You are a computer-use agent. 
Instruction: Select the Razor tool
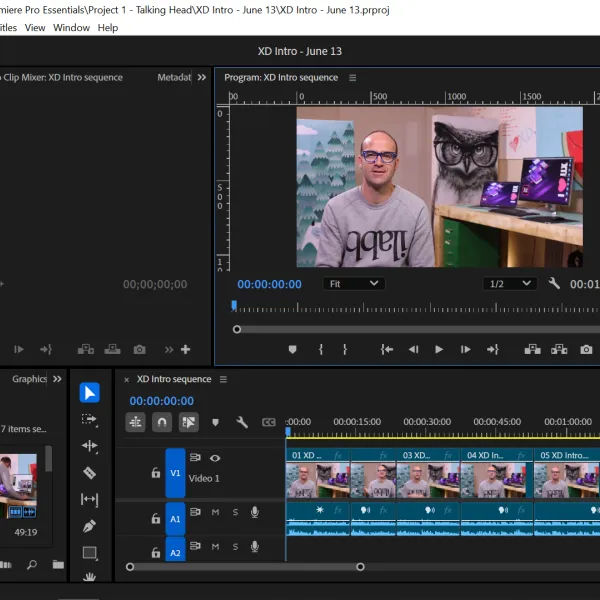click(x=90, y=473)
